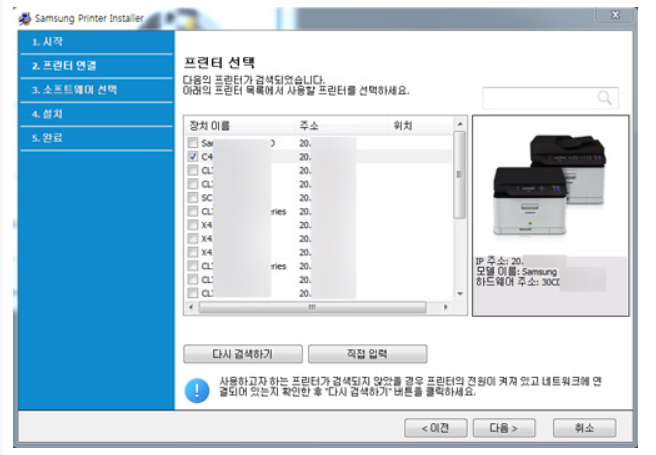656x455 pixels.
Task: Proceed with the 다음 button
Action: click(504, 428)
